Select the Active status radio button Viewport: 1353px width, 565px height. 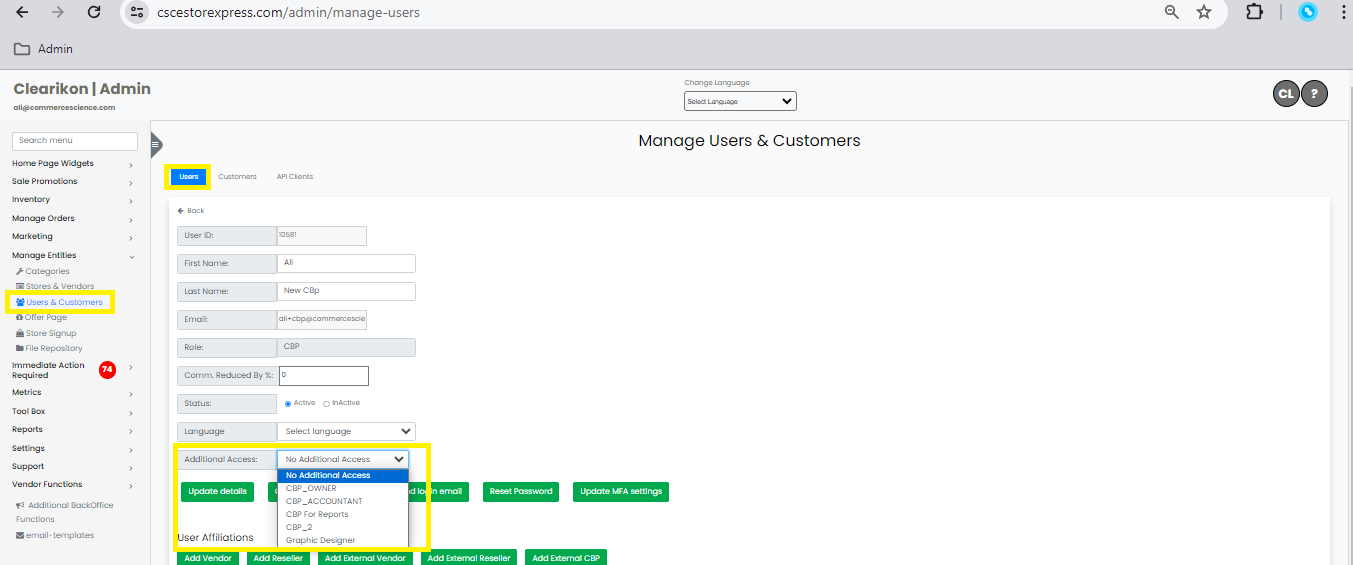click(x=288, y=403)
